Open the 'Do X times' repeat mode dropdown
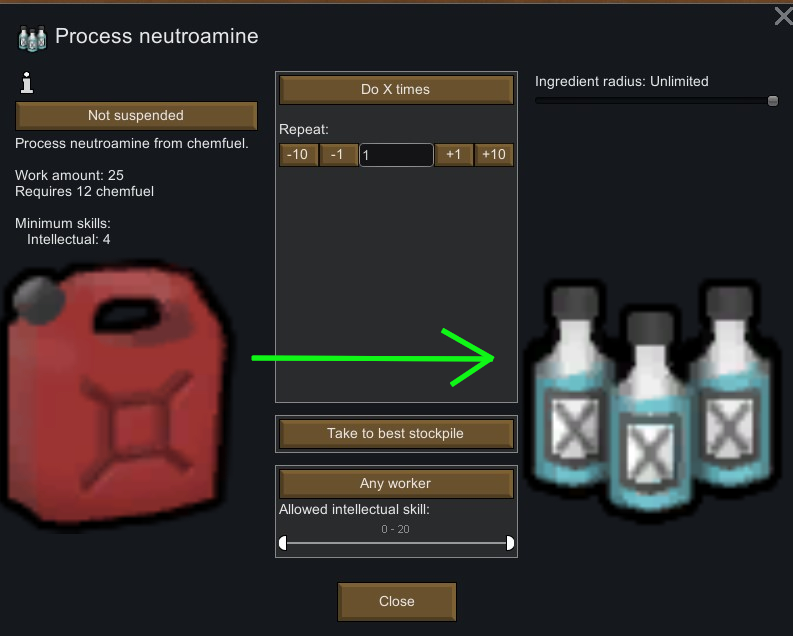 coord(396,89)
